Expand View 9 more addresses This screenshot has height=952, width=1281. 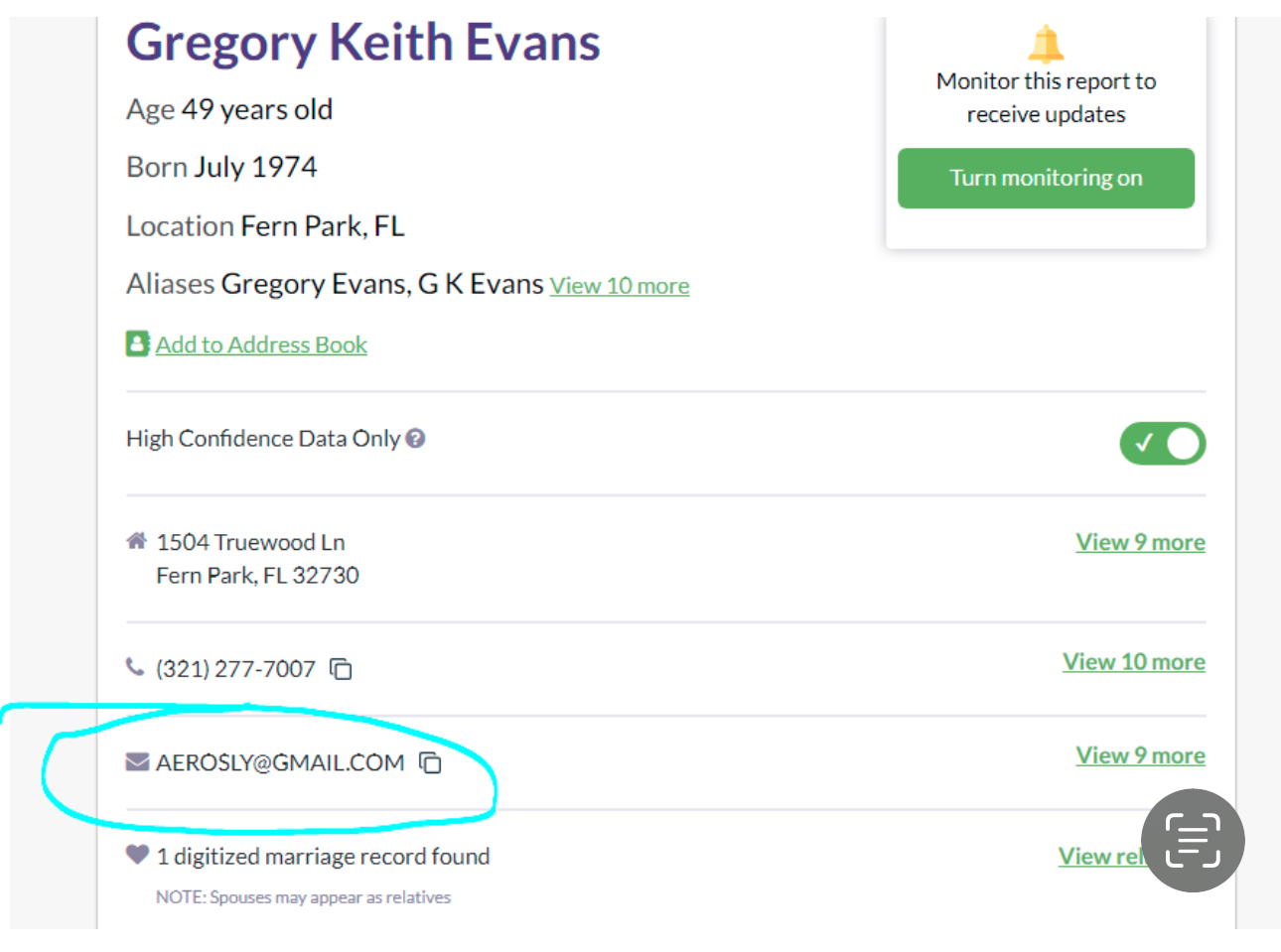[x=1140, y=542]
